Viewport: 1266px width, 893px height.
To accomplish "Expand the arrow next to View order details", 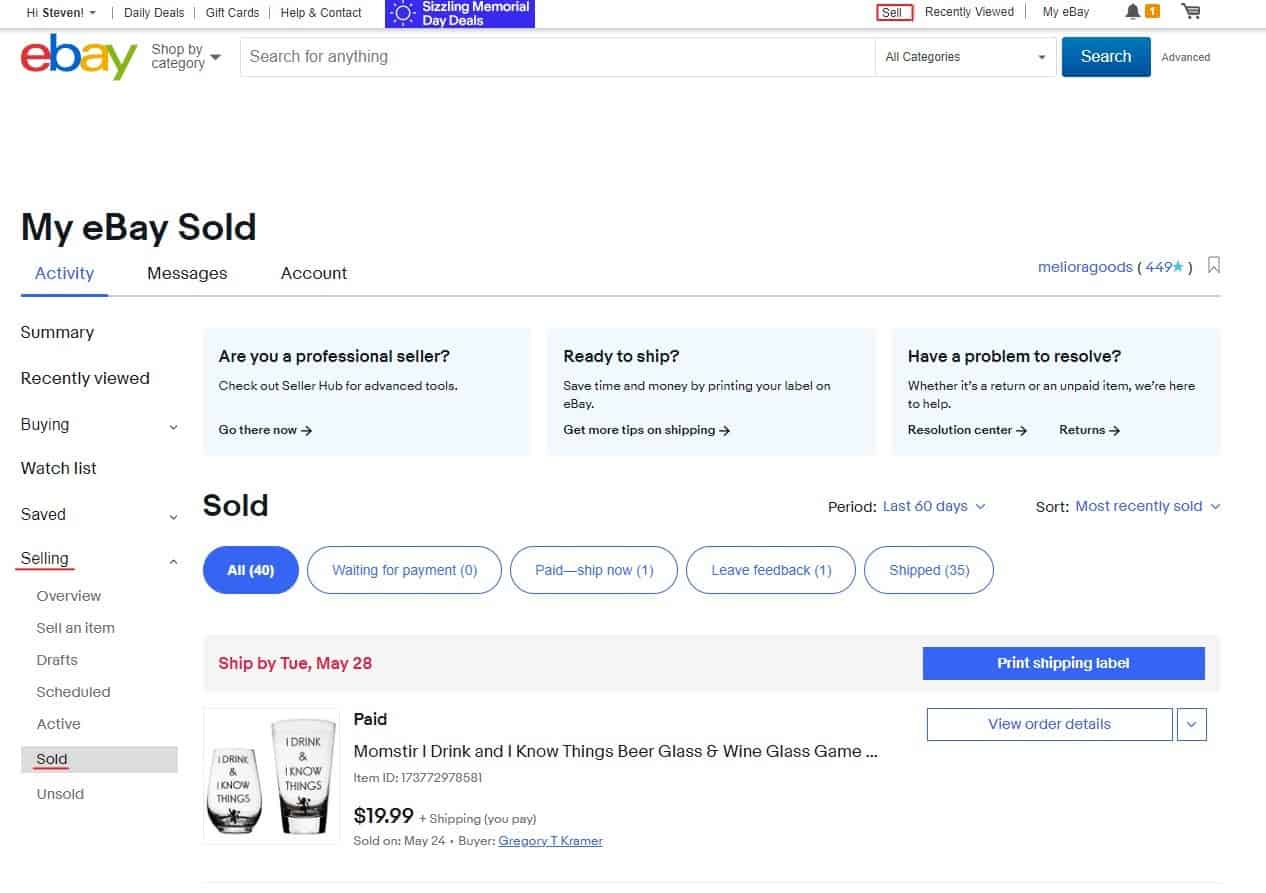I will pyautogui.click(x=1192, y=724).
